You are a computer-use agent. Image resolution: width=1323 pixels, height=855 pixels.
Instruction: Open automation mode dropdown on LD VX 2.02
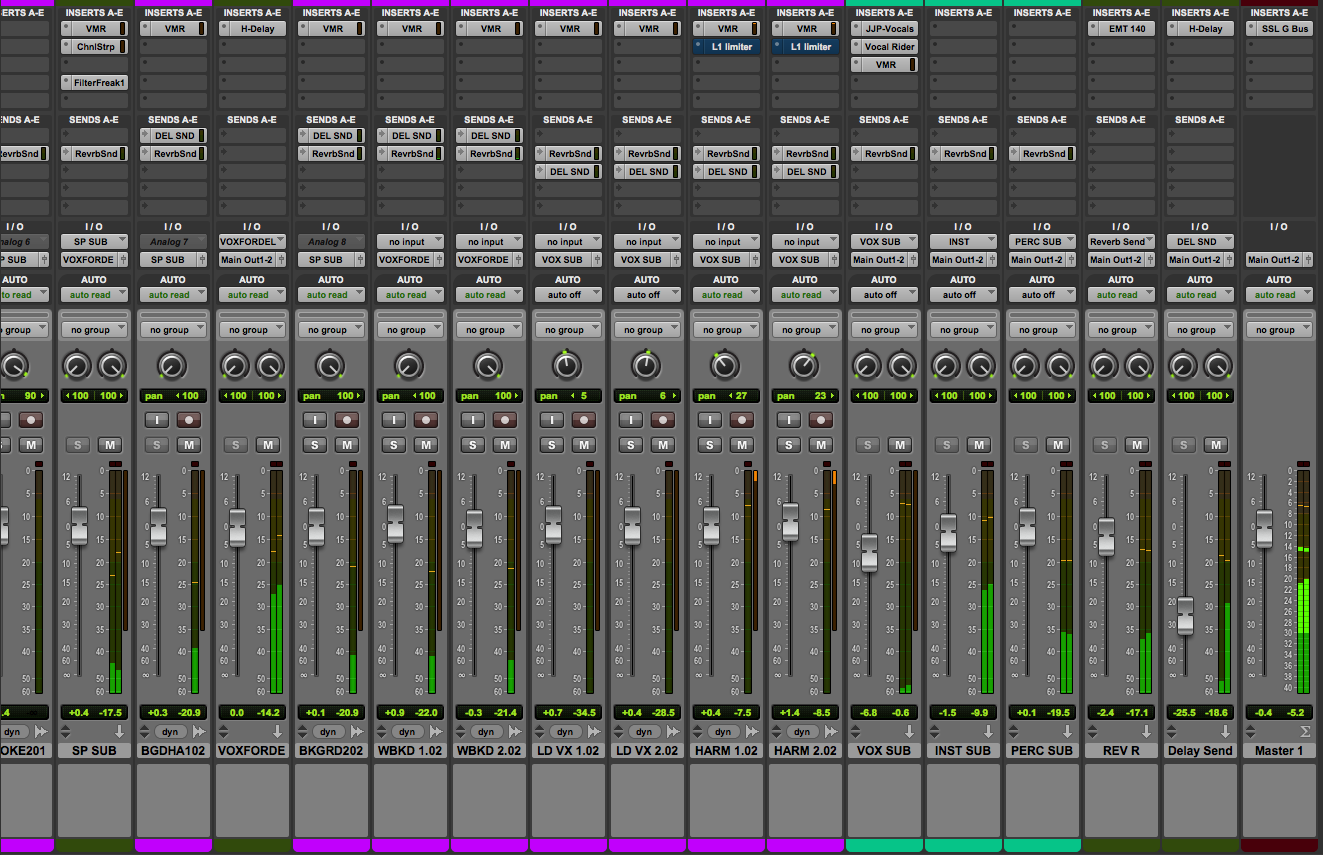click(646, 295)
